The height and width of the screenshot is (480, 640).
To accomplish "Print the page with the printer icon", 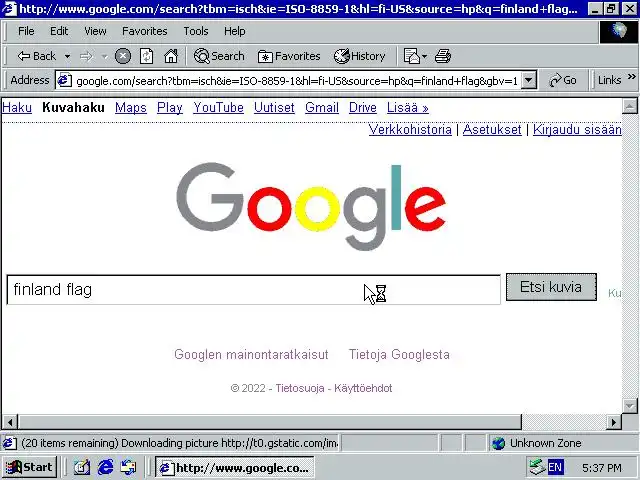I will [443, 56].
